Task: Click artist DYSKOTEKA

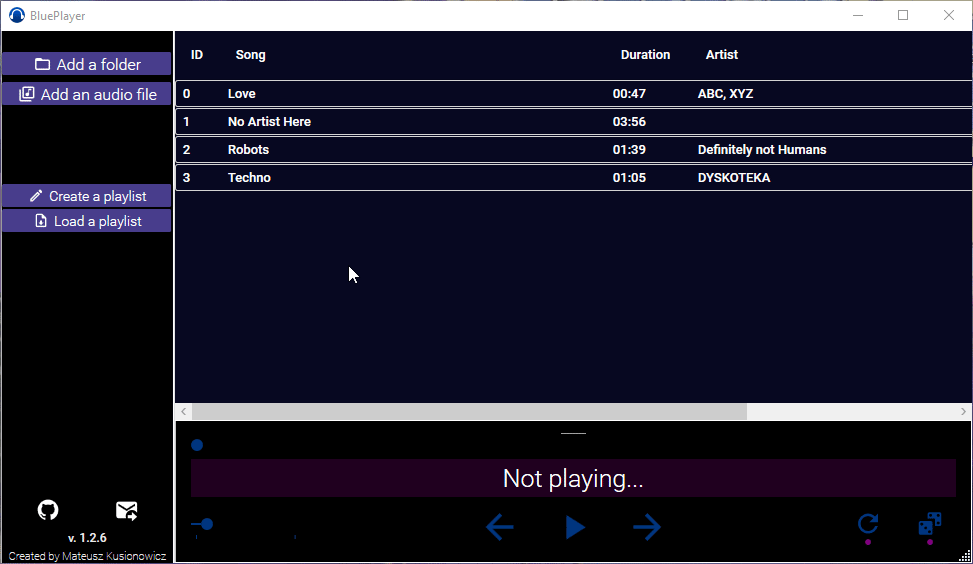Action: coord(734,177)
